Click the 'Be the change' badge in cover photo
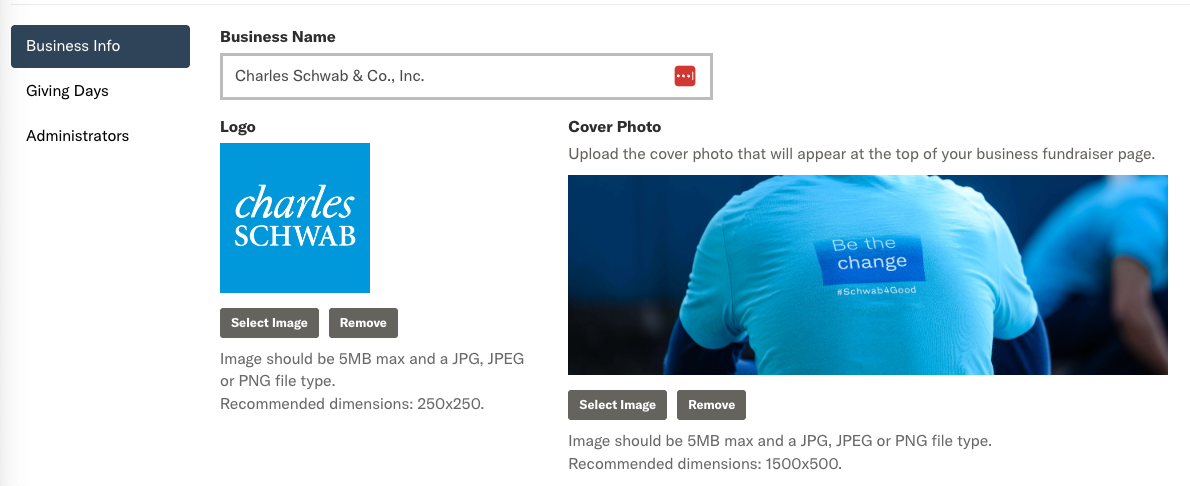The height and width of the screenshot is (486, 1190). [x=870, y=255]
